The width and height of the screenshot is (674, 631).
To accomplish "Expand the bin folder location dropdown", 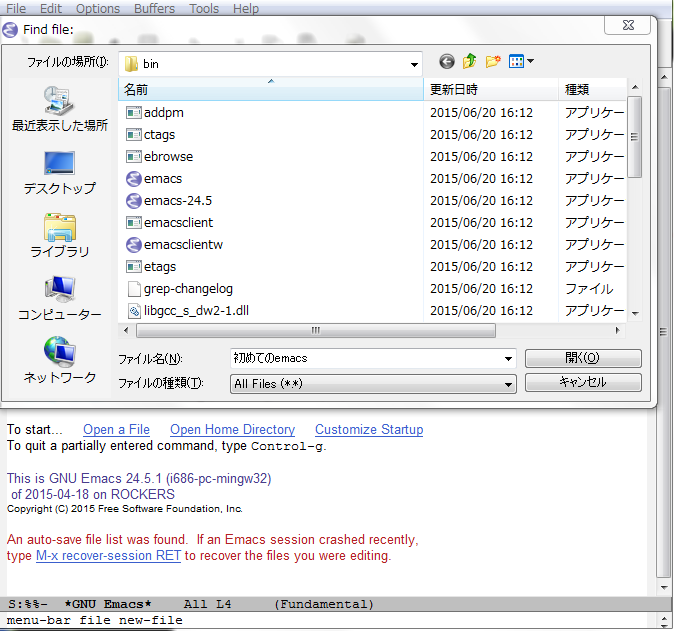I will coord(414,64).
